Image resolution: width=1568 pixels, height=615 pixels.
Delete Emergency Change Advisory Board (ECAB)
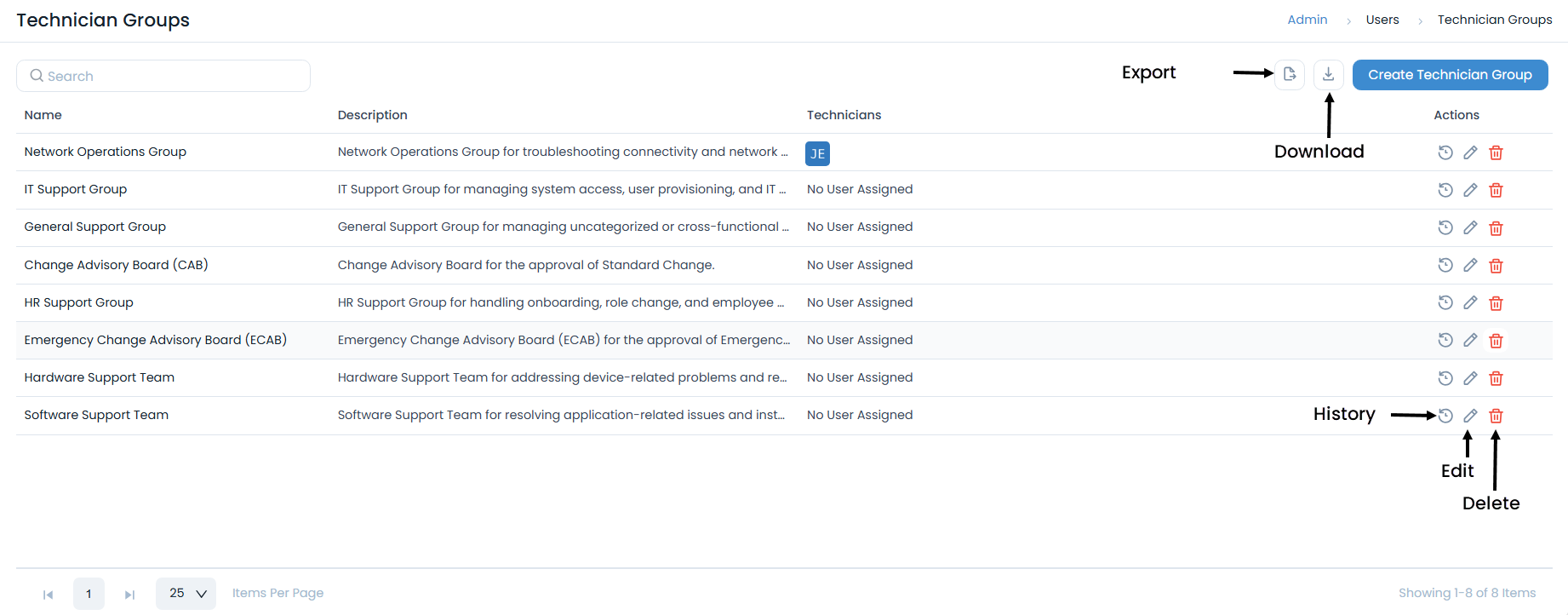point(1496,341)
